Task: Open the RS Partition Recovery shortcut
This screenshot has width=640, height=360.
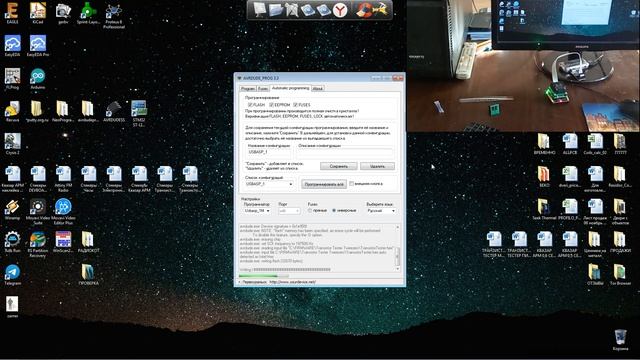Action: (x=38, y=244)
